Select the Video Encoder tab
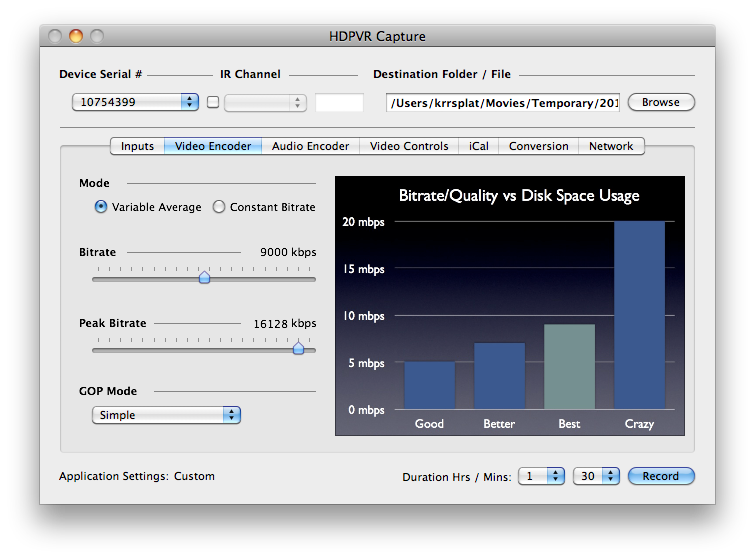755x559 pixels. click(213, 146)
